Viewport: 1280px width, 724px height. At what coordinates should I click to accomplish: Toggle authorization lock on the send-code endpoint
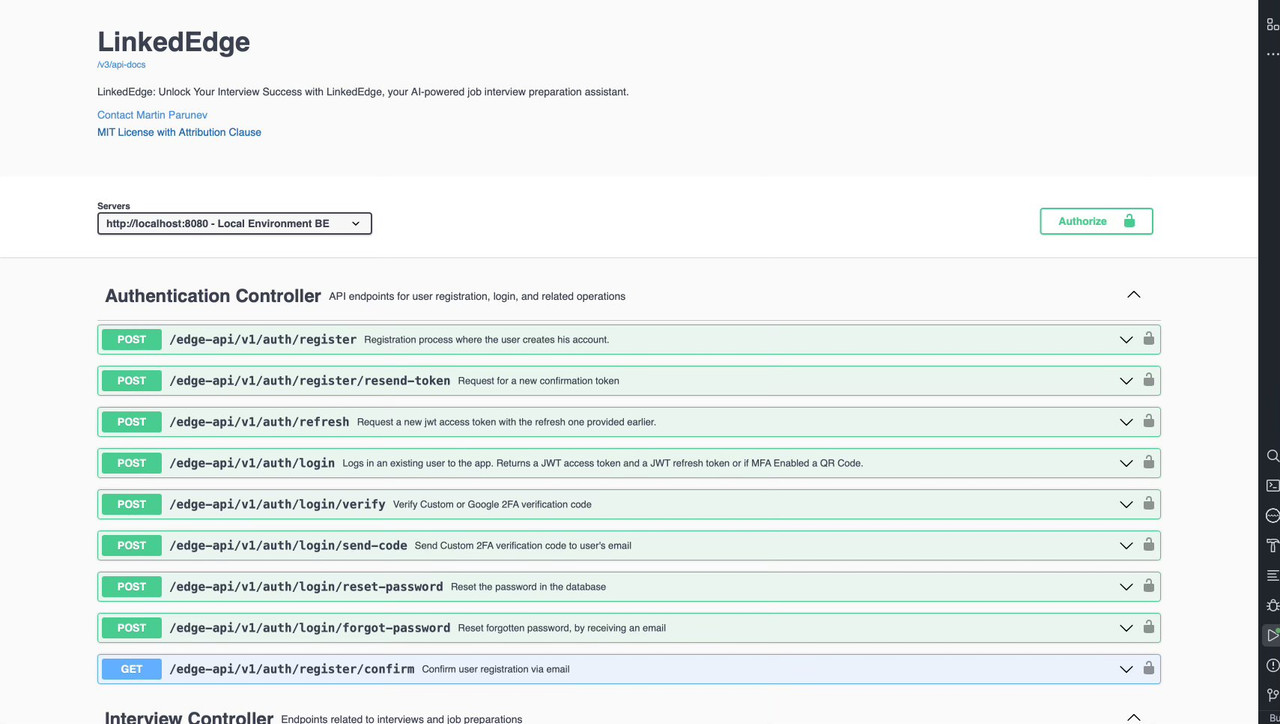pos(1148,545)
